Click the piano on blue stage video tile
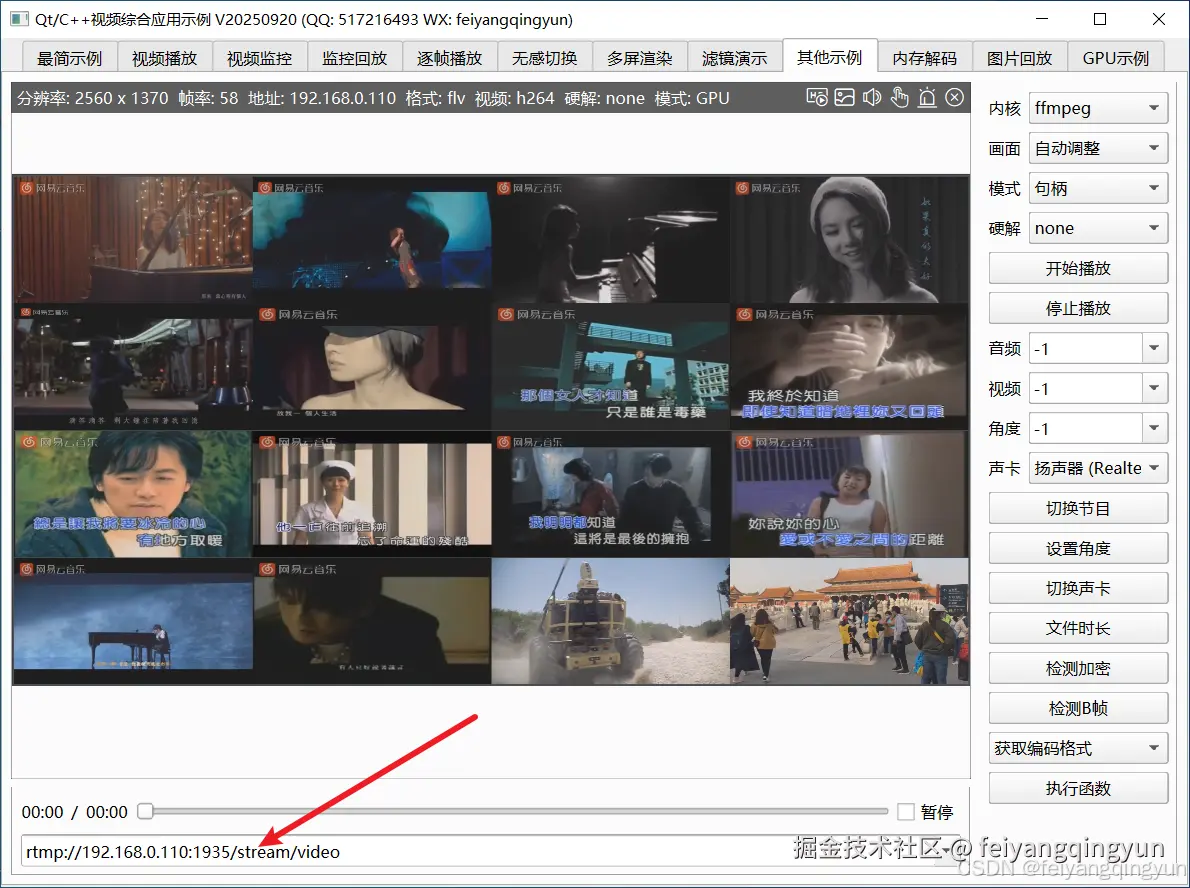The height and width of the screenshot is (888, 1190). 134,621
